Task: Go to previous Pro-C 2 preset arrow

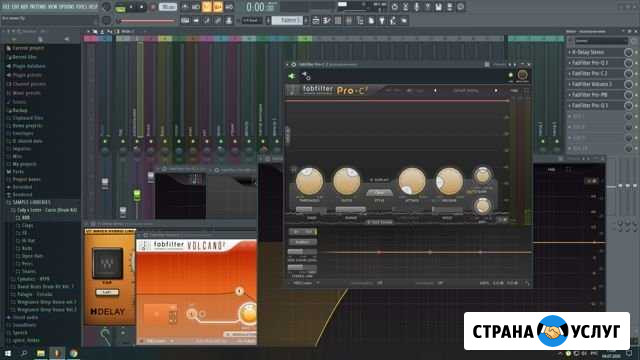Action: (435, 91)
